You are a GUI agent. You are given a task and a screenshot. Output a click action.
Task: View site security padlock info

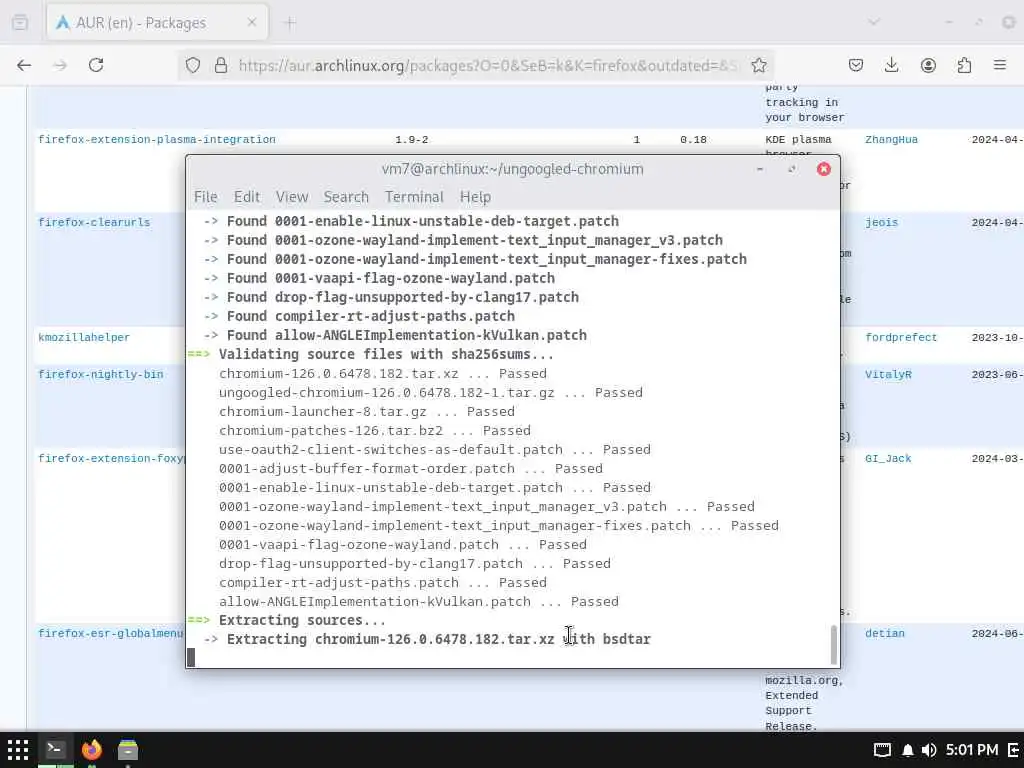coord(221,65)
